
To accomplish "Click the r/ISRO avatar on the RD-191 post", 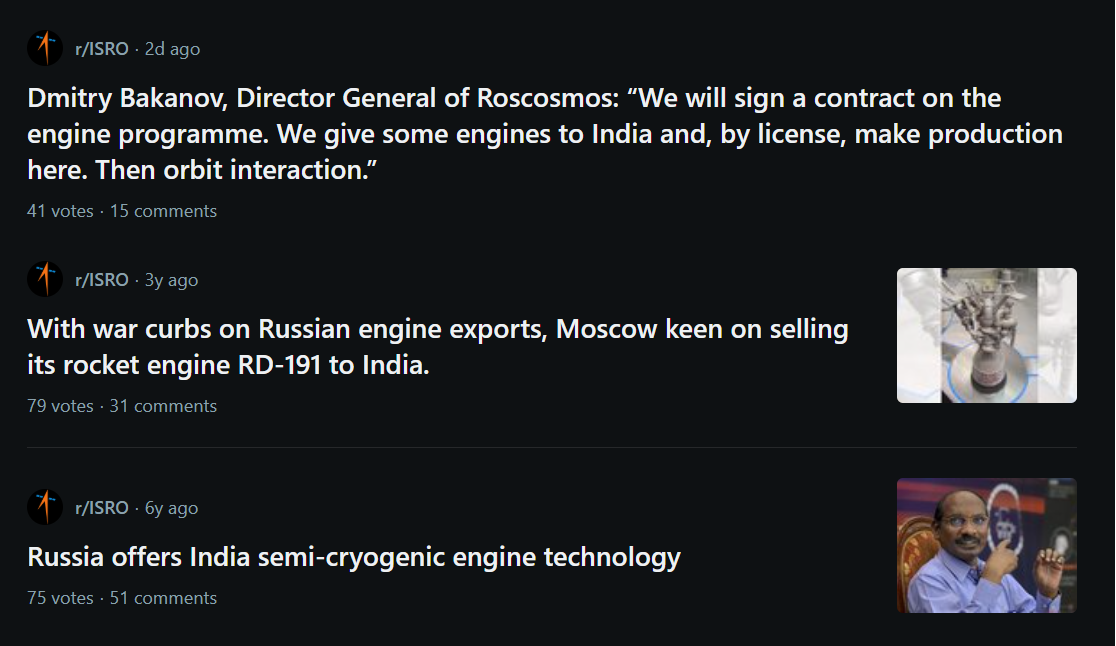I will pos(45,279).
